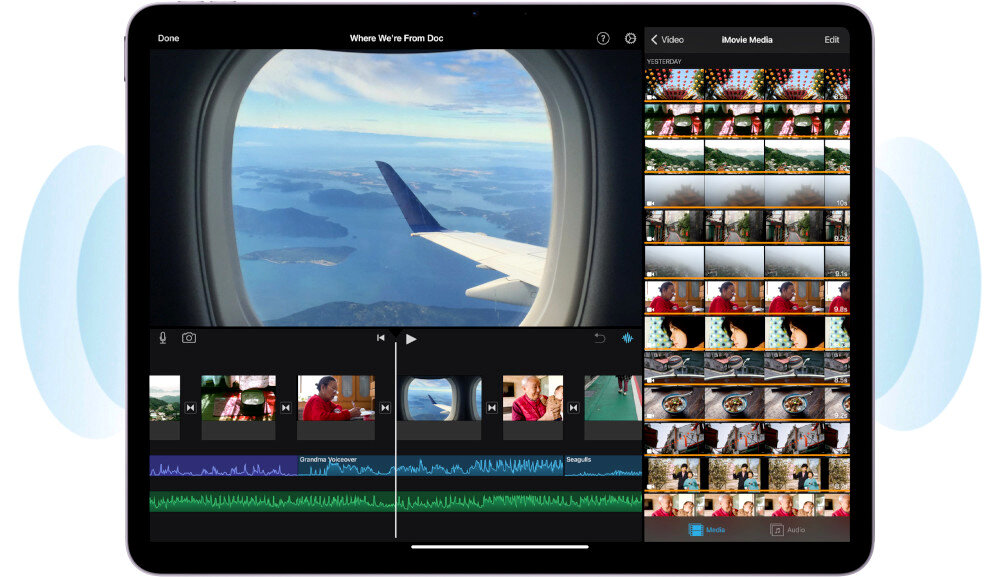Skip playhead back to the beginning
Viewport: 1000px width, 577px height.
[x=381, y=338]
